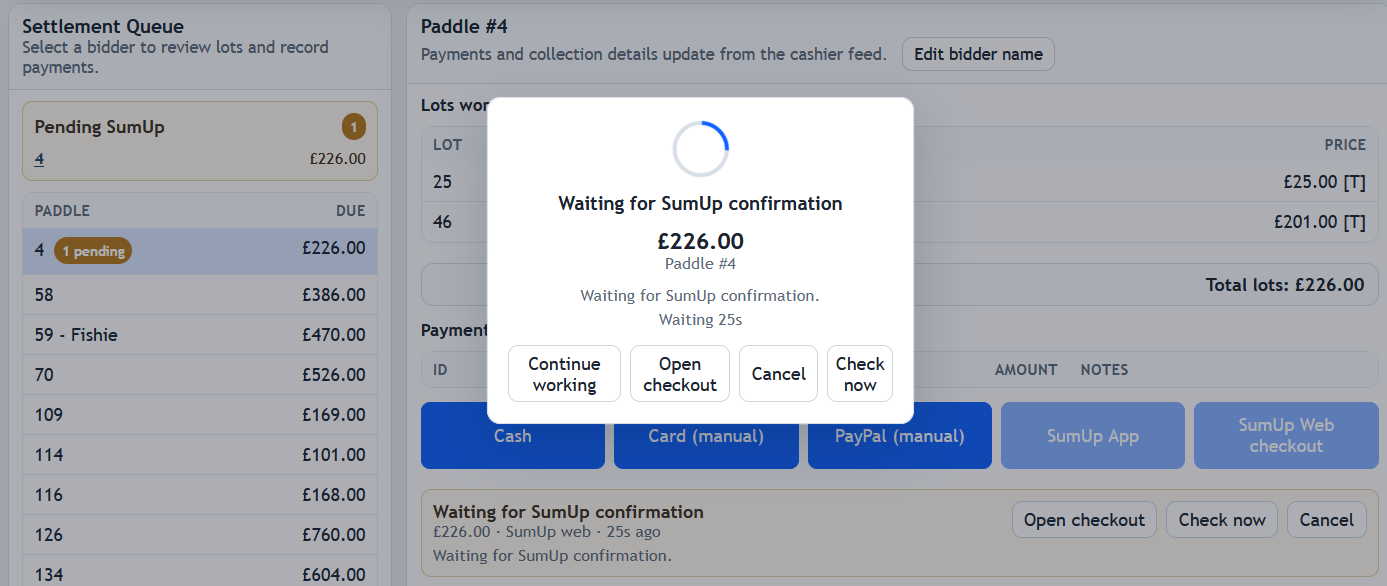This screenshot has height=586, width=1387.
Task: Click the loading spinner in dialog
Action: [x=700, y=149]
